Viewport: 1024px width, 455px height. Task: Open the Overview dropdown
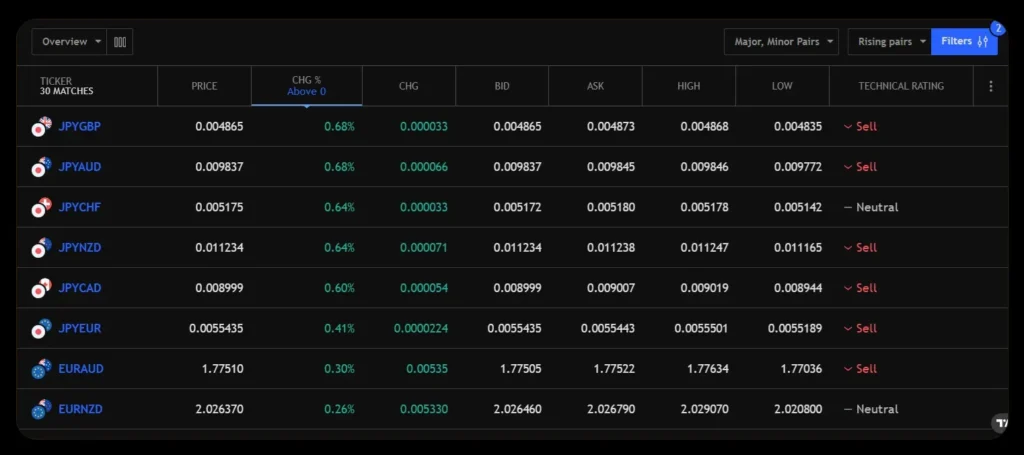(x=71, y=42)
